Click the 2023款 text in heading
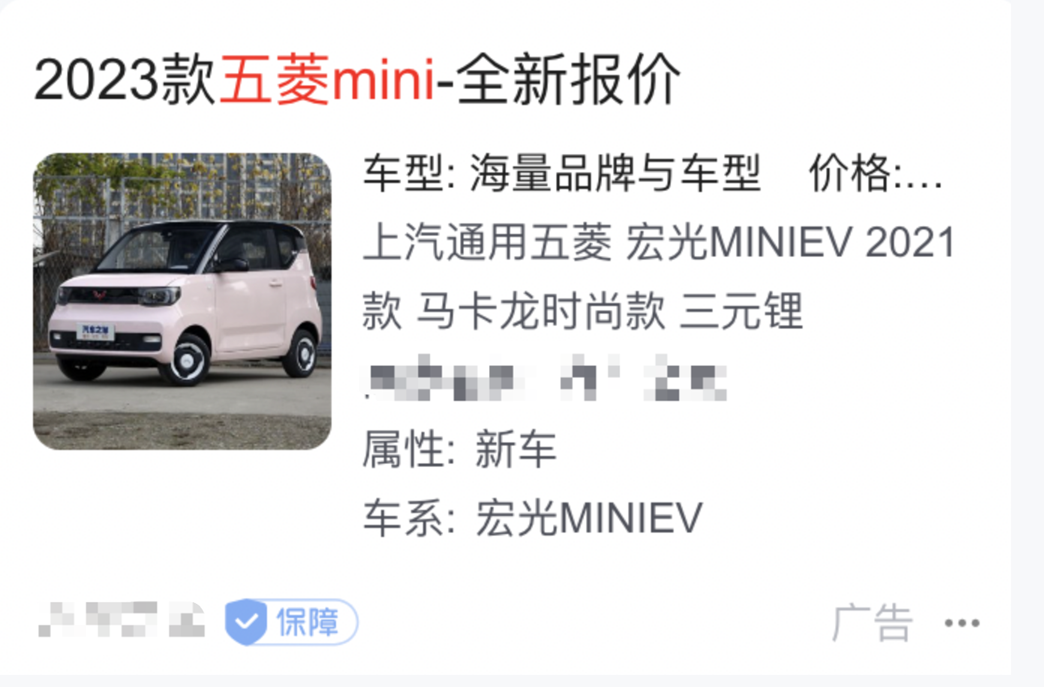This screenshot has width=1044, height=687. (125, 81)
